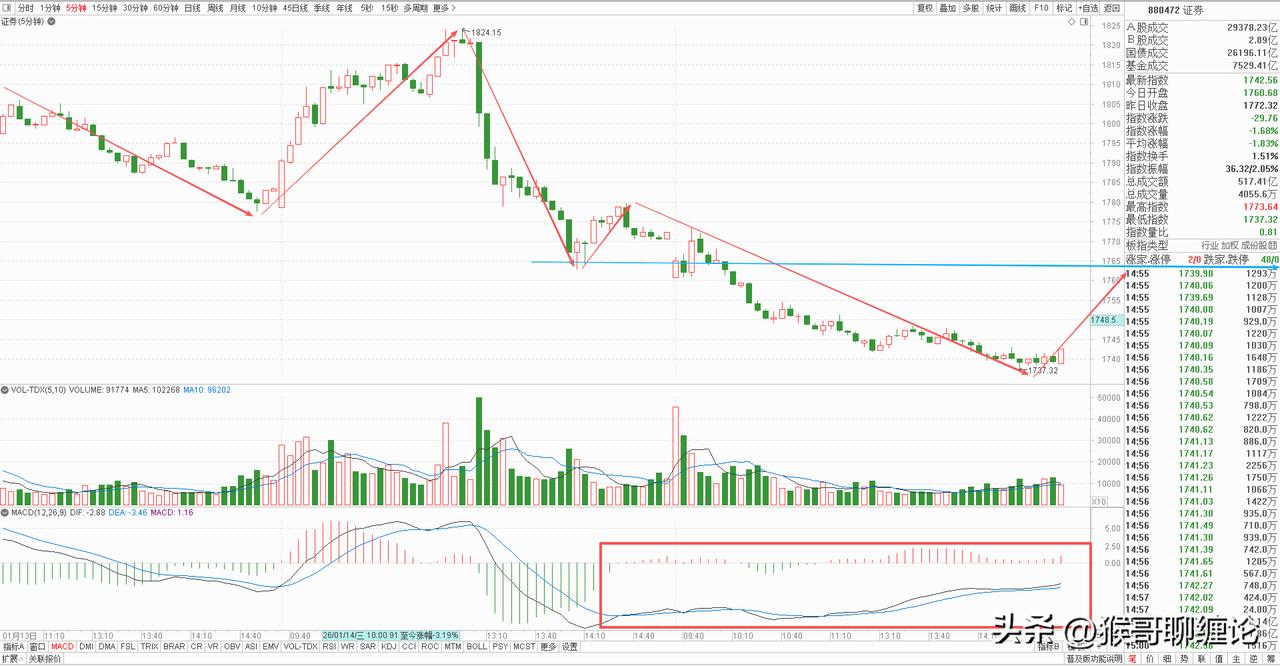Open 多周期 multi-period view
Screen dimensions: 1280x666
(x=416, y=8)
